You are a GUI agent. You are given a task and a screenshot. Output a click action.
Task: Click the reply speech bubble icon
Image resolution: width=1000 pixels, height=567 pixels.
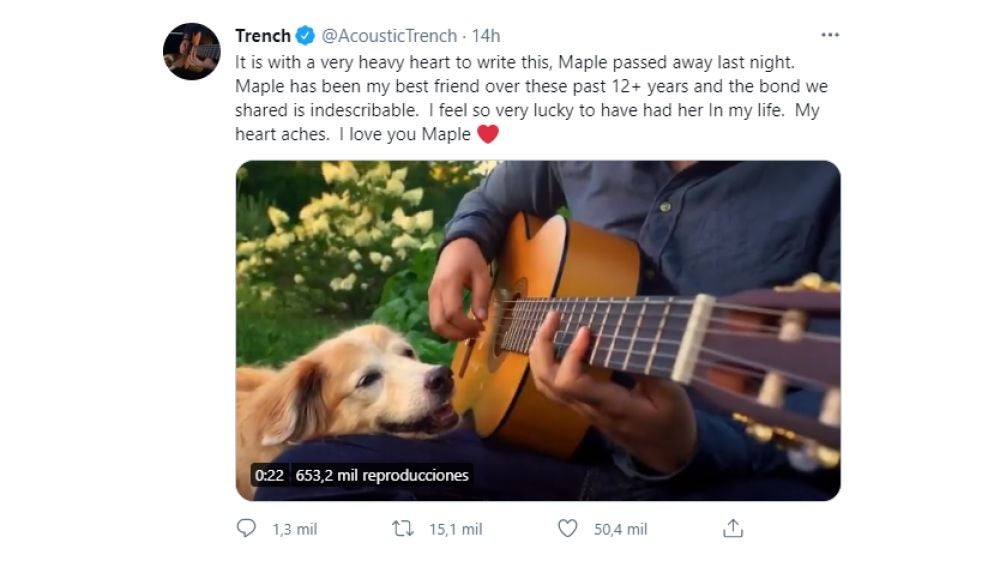pyautogui.click(x=247, y=528)
